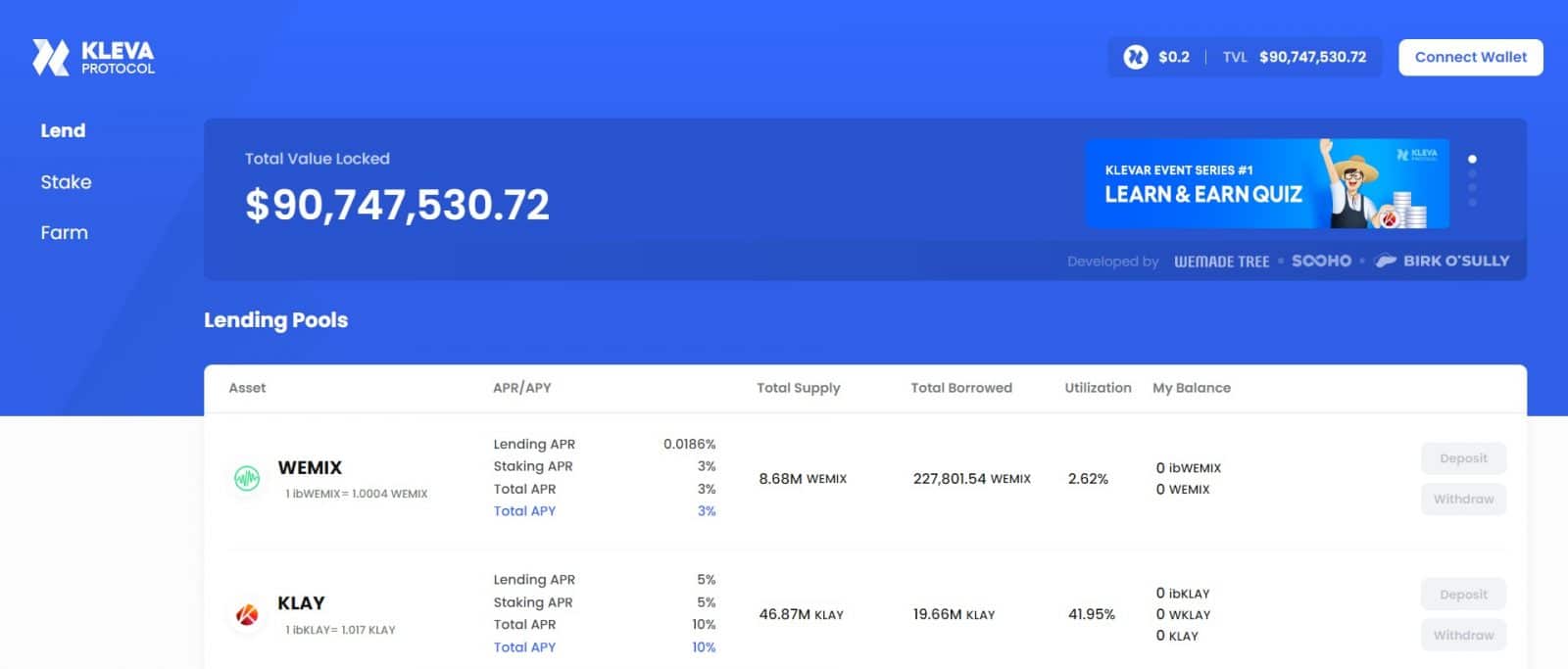
Task: Click the KLEVA Protocol logo
Action: coord(93,58)
